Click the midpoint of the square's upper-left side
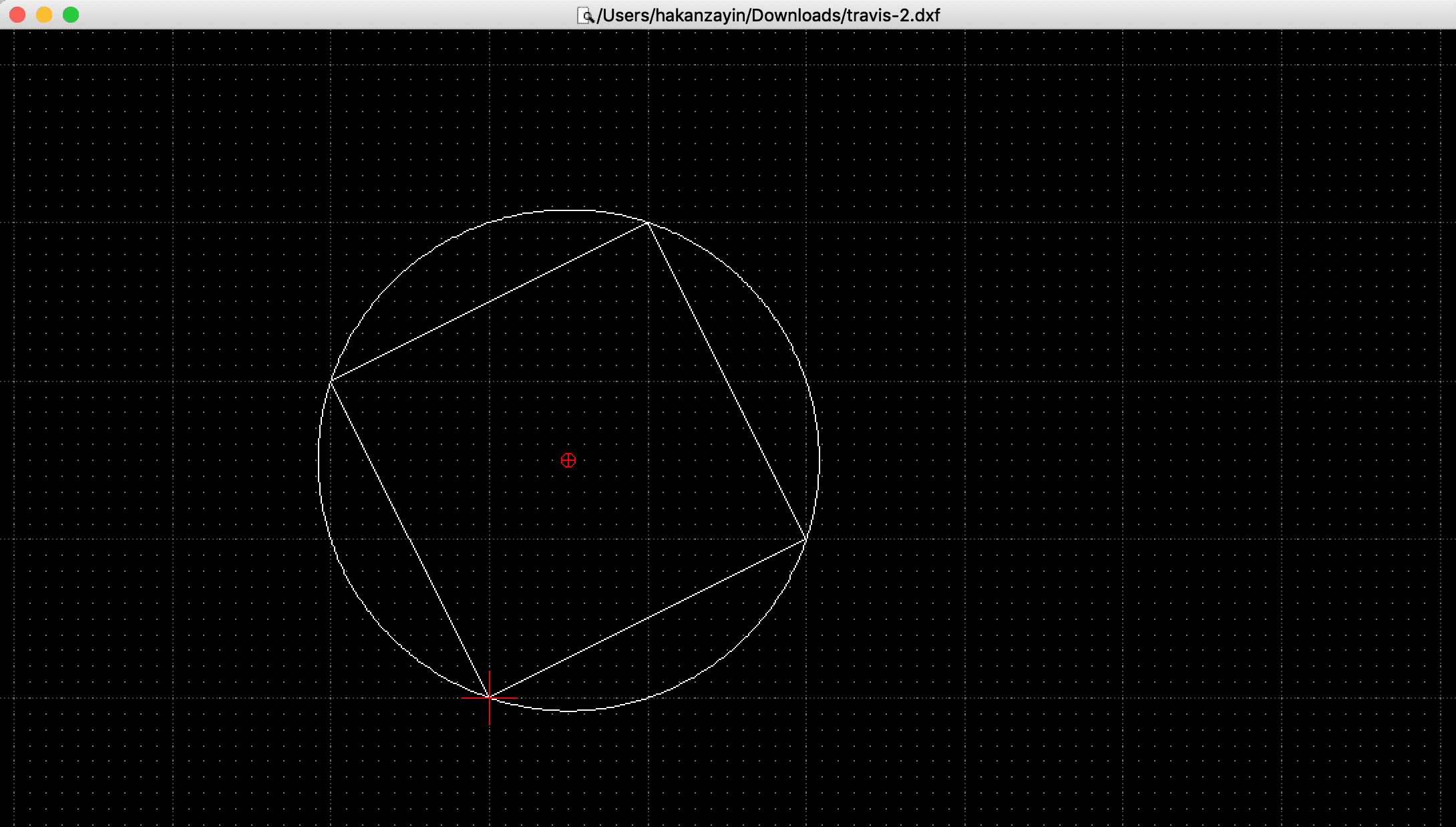 tap(490, 301)
